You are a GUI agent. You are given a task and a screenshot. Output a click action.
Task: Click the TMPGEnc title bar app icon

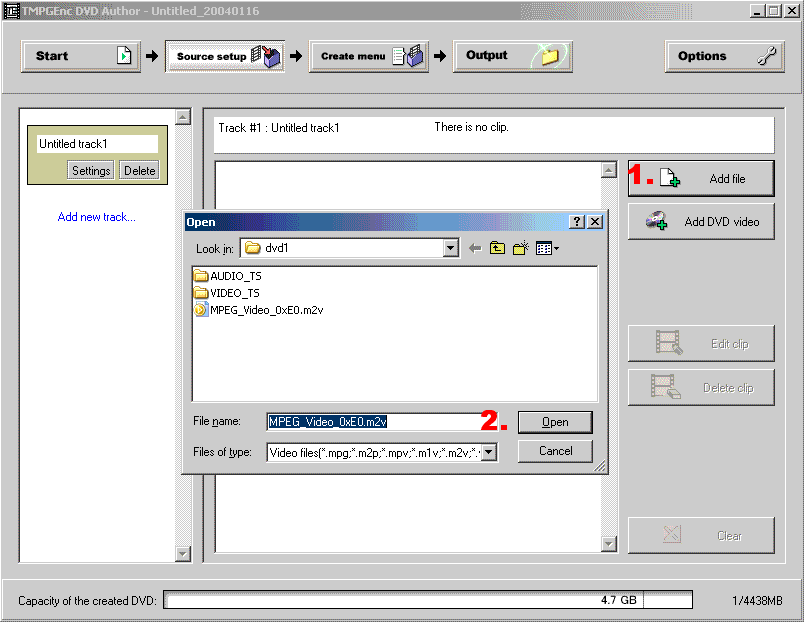[11, 11]
